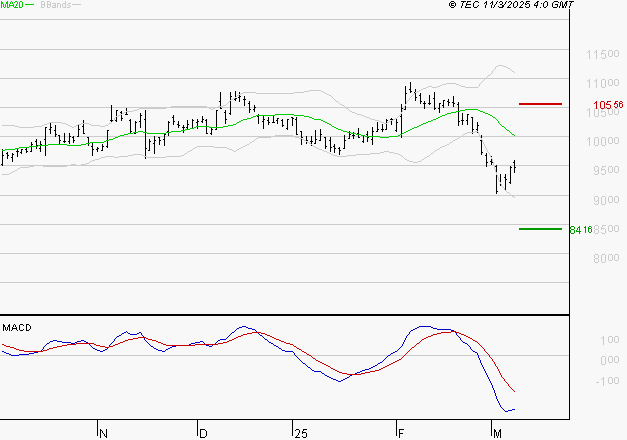This screenshot has height=440, width=627.
Task: Click the BBands legend label
Action: 56,5
